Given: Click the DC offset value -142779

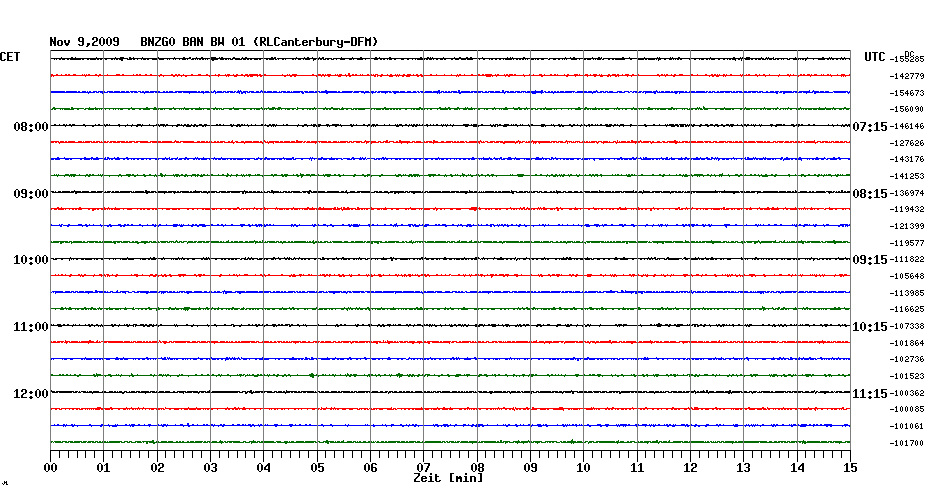Looking at the screenshot, I should tap(907, 77).
